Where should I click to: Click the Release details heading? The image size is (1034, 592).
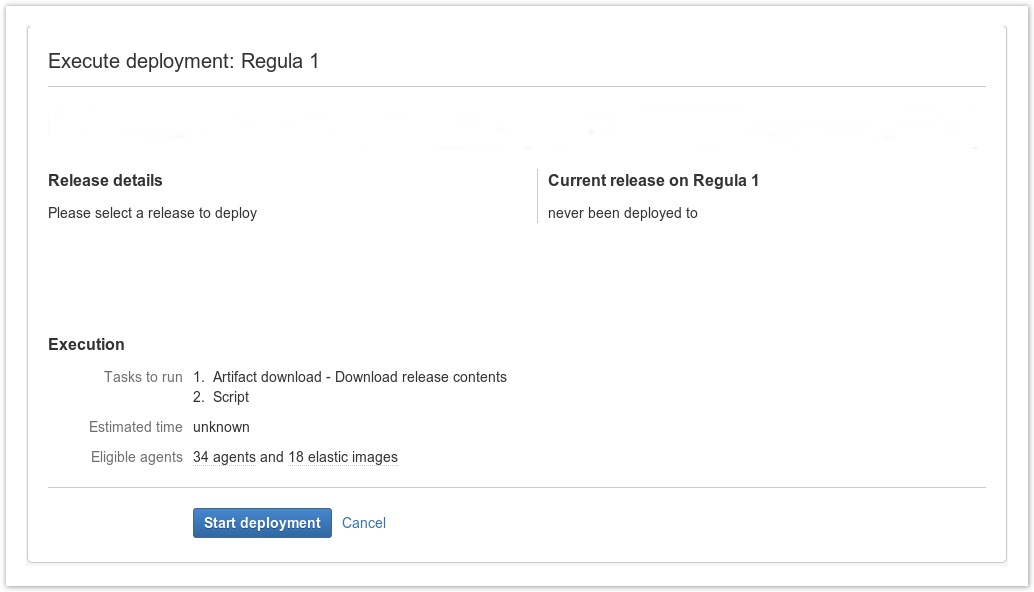click(x=105, y=180)
